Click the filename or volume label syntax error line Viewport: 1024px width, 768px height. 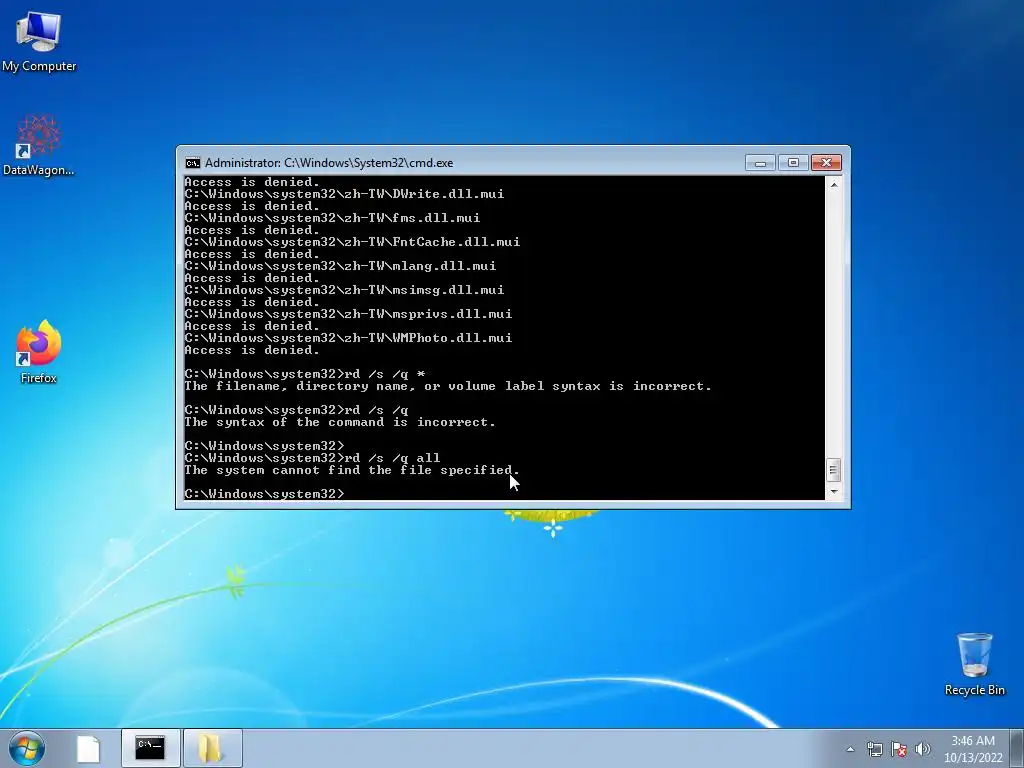(448, 387)
